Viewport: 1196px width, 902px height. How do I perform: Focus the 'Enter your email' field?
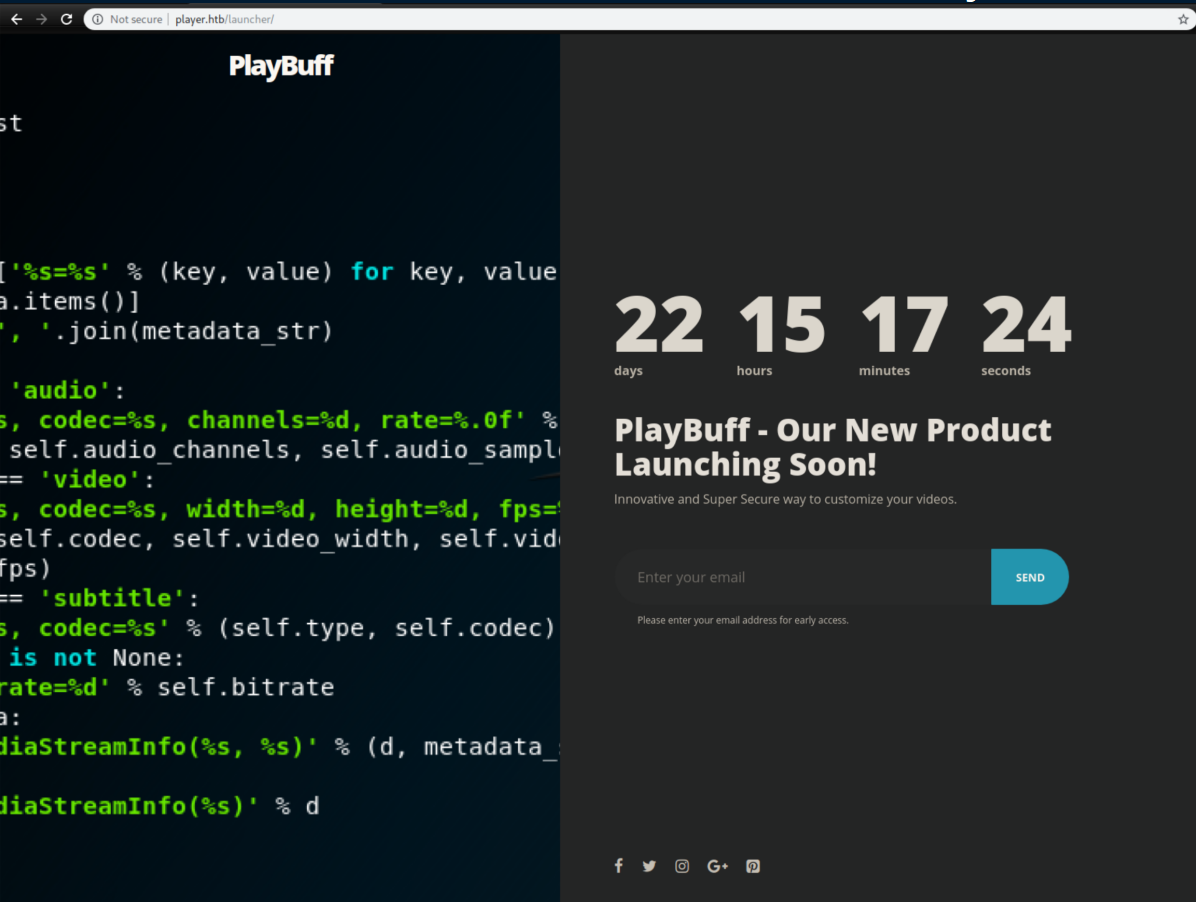pyautogui.click(x=802, y=577)
